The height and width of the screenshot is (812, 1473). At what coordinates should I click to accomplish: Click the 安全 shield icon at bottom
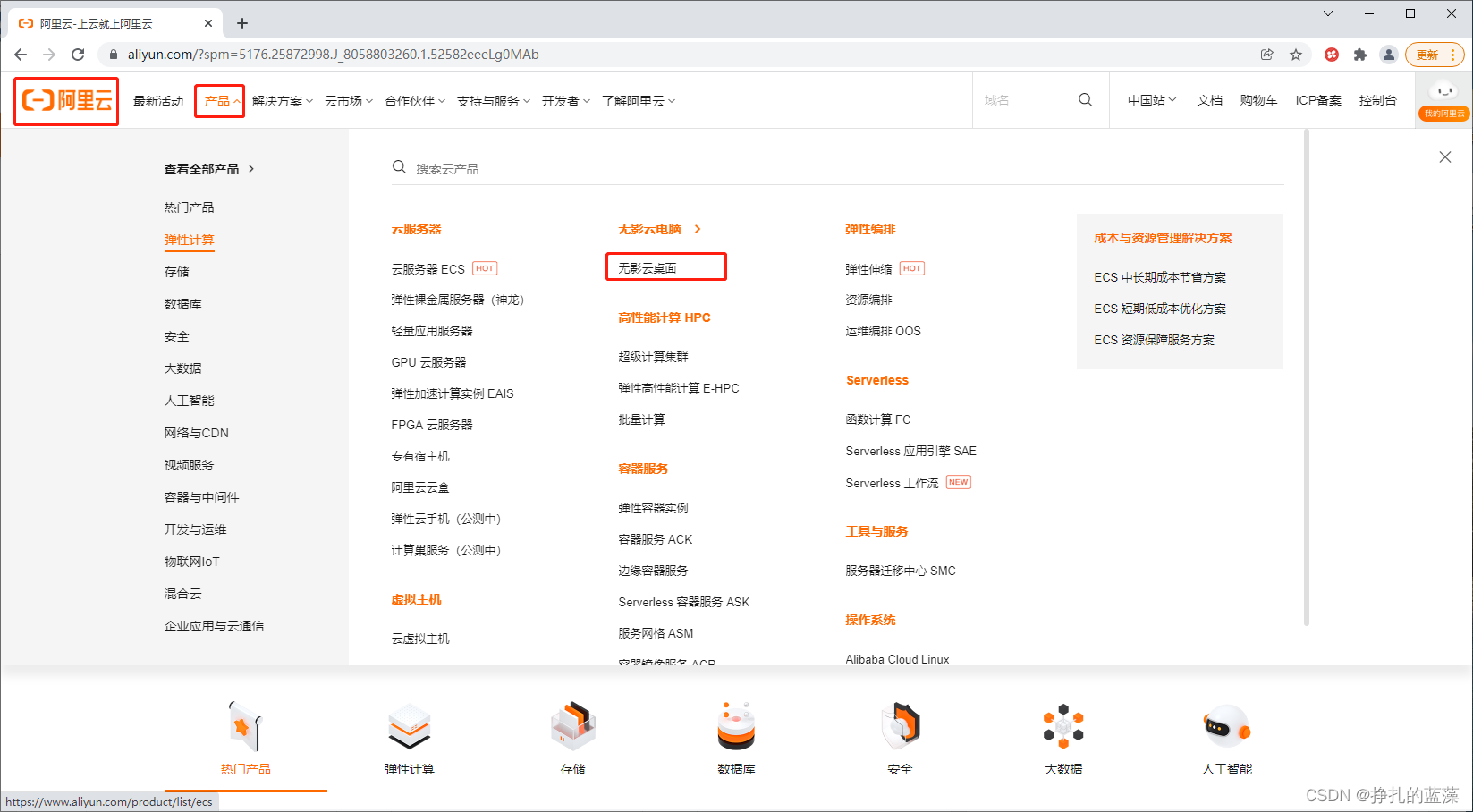[x=899, y=726]
